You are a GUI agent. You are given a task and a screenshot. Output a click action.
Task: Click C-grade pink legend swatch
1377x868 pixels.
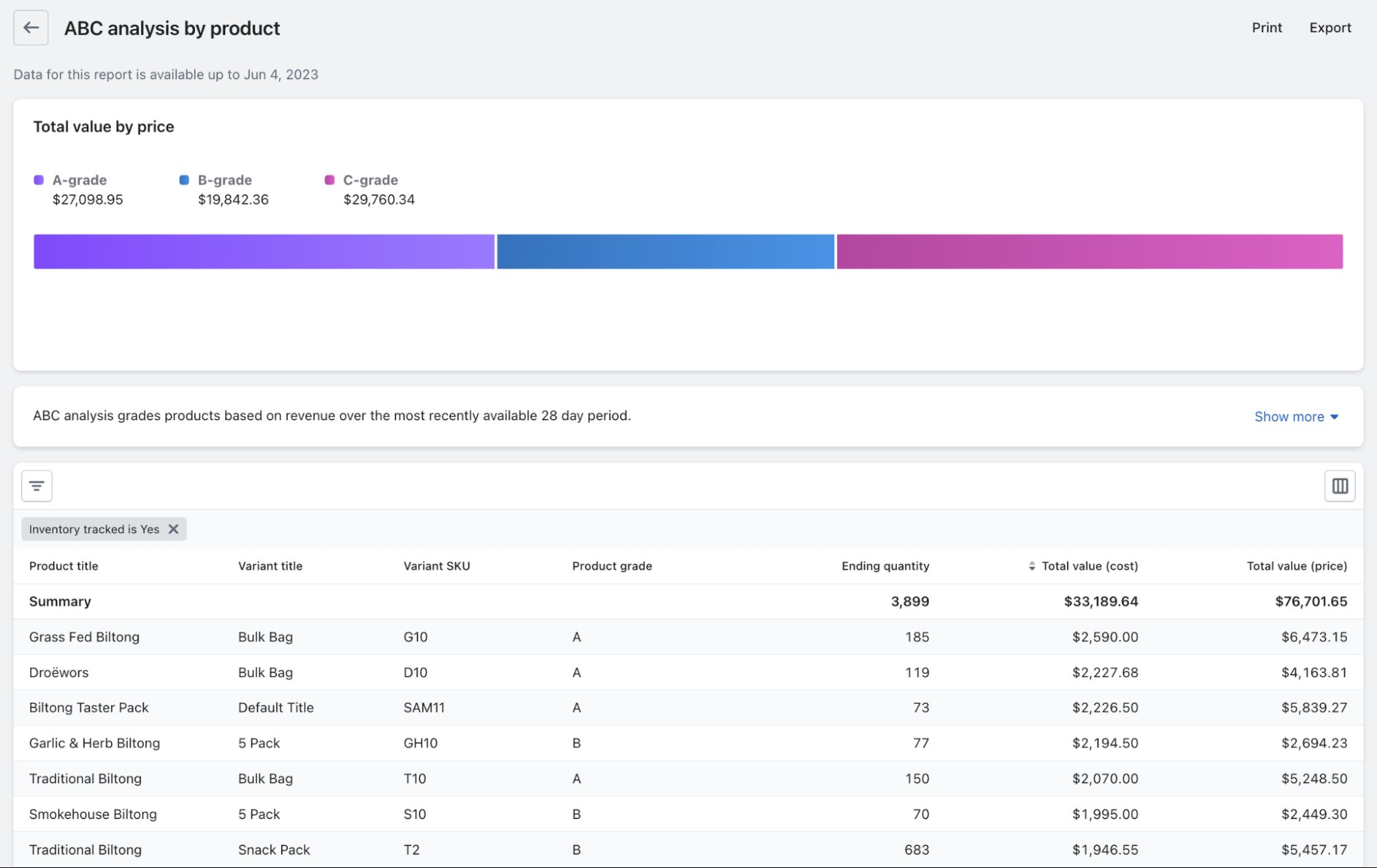(x=329, y=180)
